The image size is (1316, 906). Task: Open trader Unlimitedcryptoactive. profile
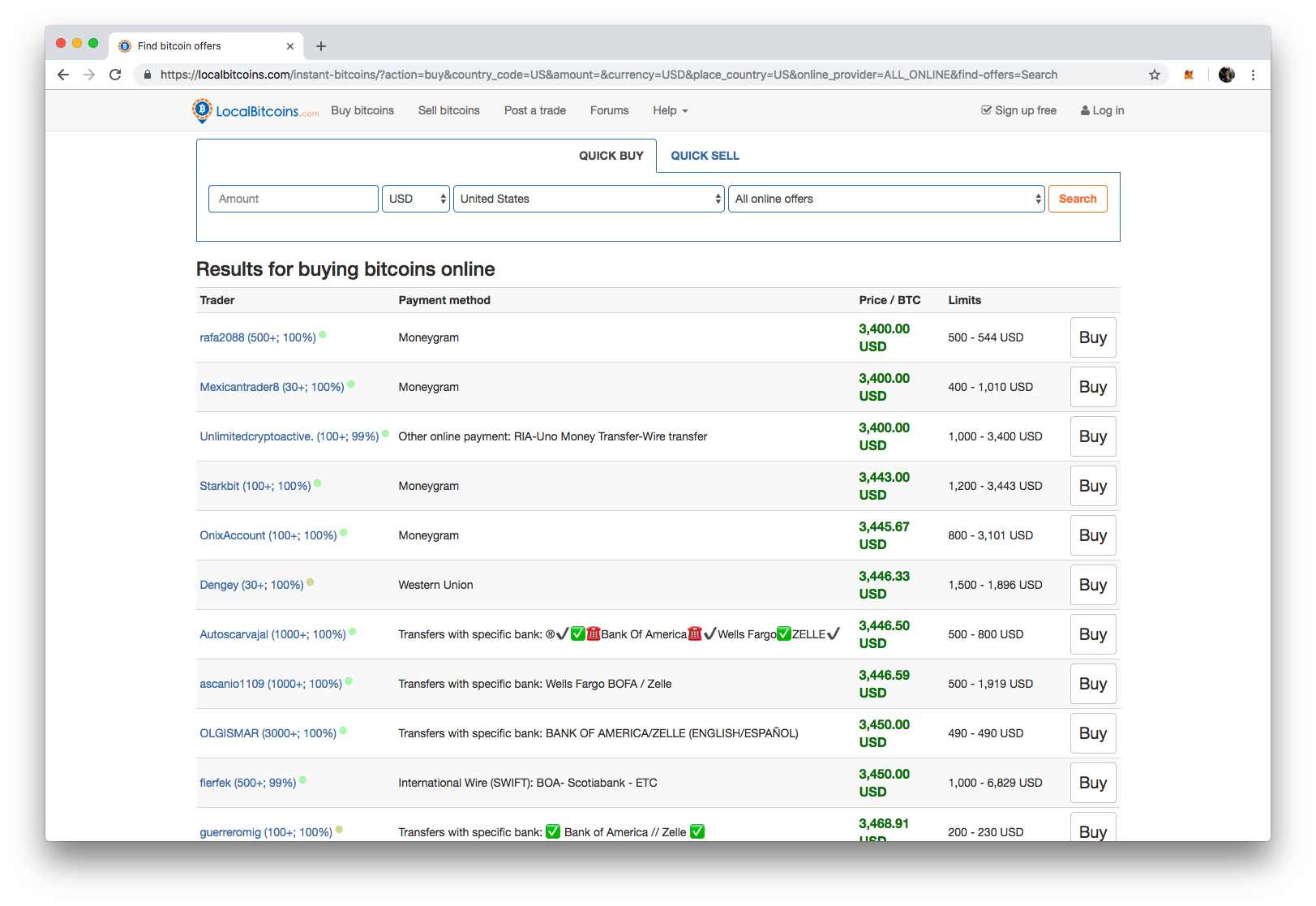[289, 436]
